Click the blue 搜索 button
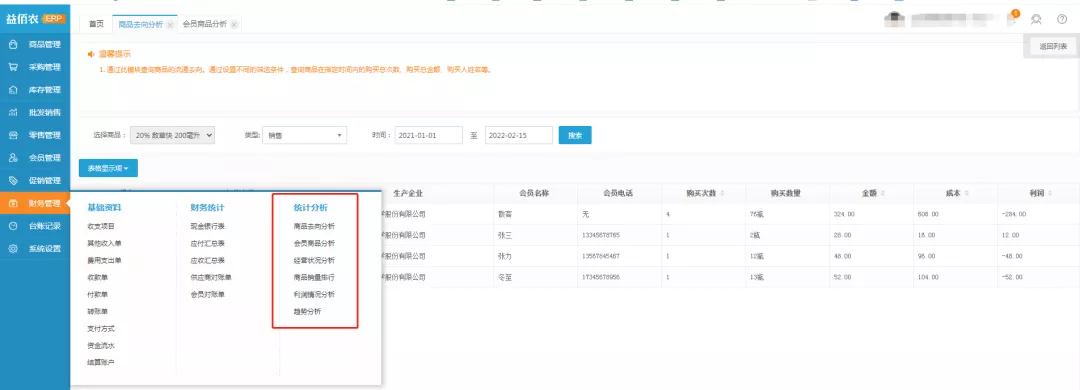This screenshot has width=1080, height=390. pos(575,136)
